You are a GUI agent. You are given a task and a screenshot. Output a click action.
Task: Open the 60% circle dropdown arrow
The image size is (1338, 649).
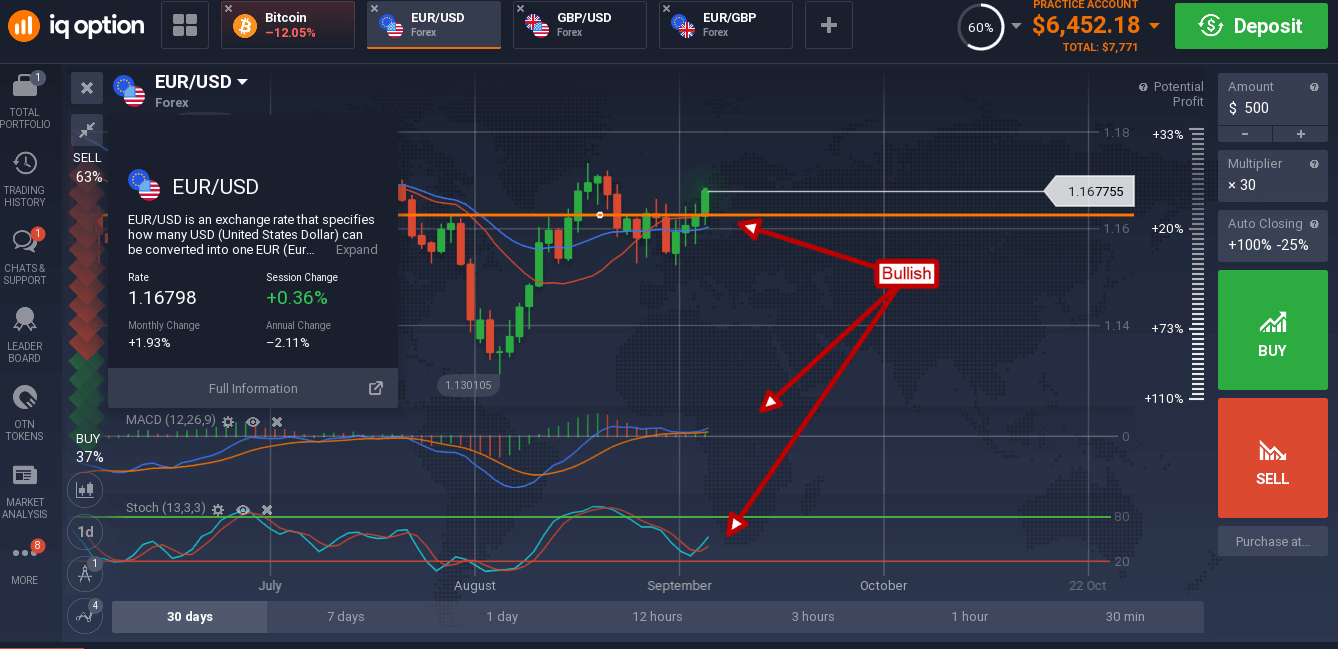(1017, 26)
